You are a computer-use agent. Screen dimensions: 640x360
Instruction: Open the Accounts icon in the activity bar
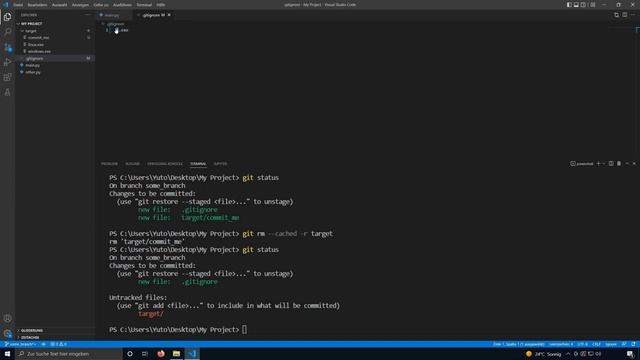tap(7, 318)
